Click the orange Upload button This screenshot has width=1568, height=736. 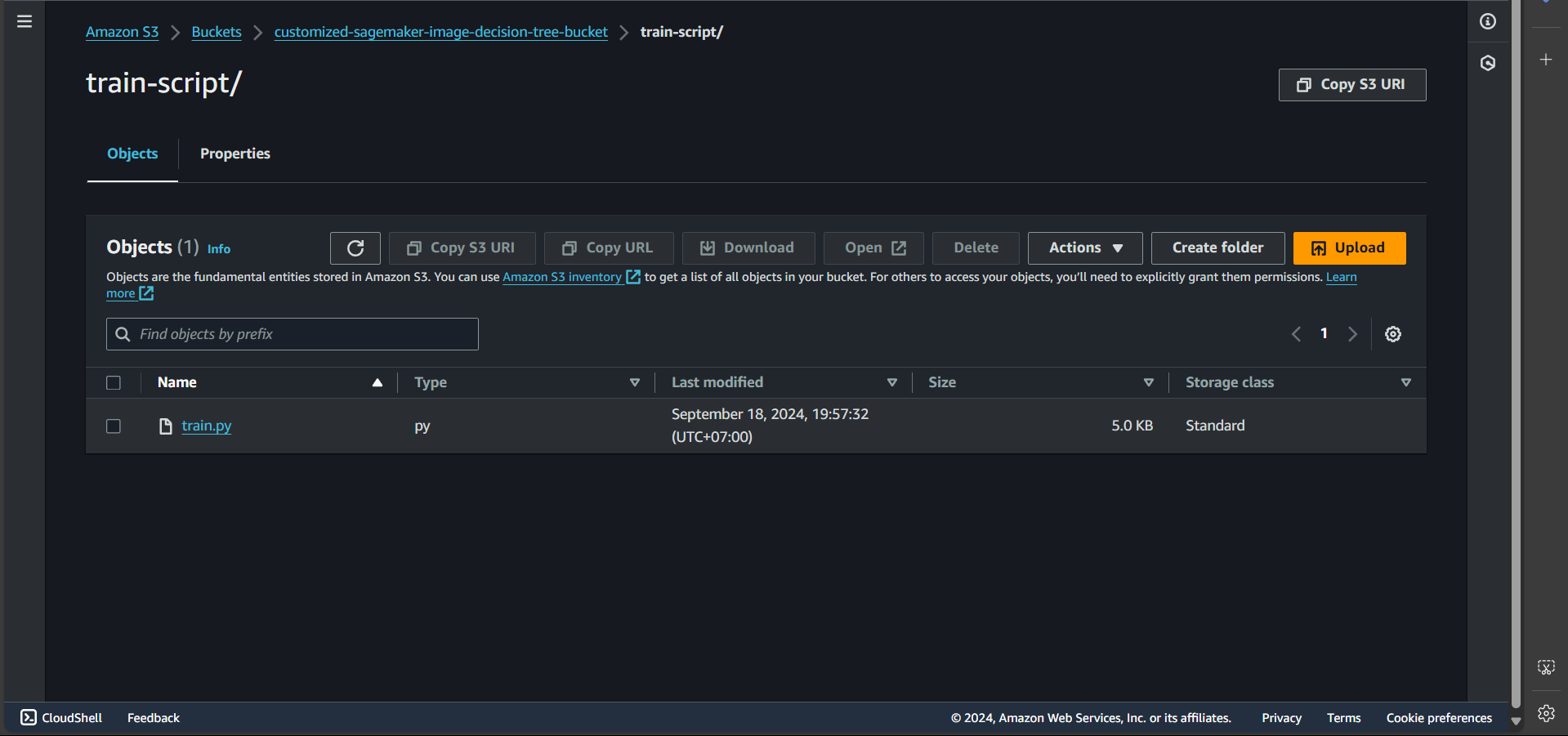pyautogui.click(x=1349, y=248)
